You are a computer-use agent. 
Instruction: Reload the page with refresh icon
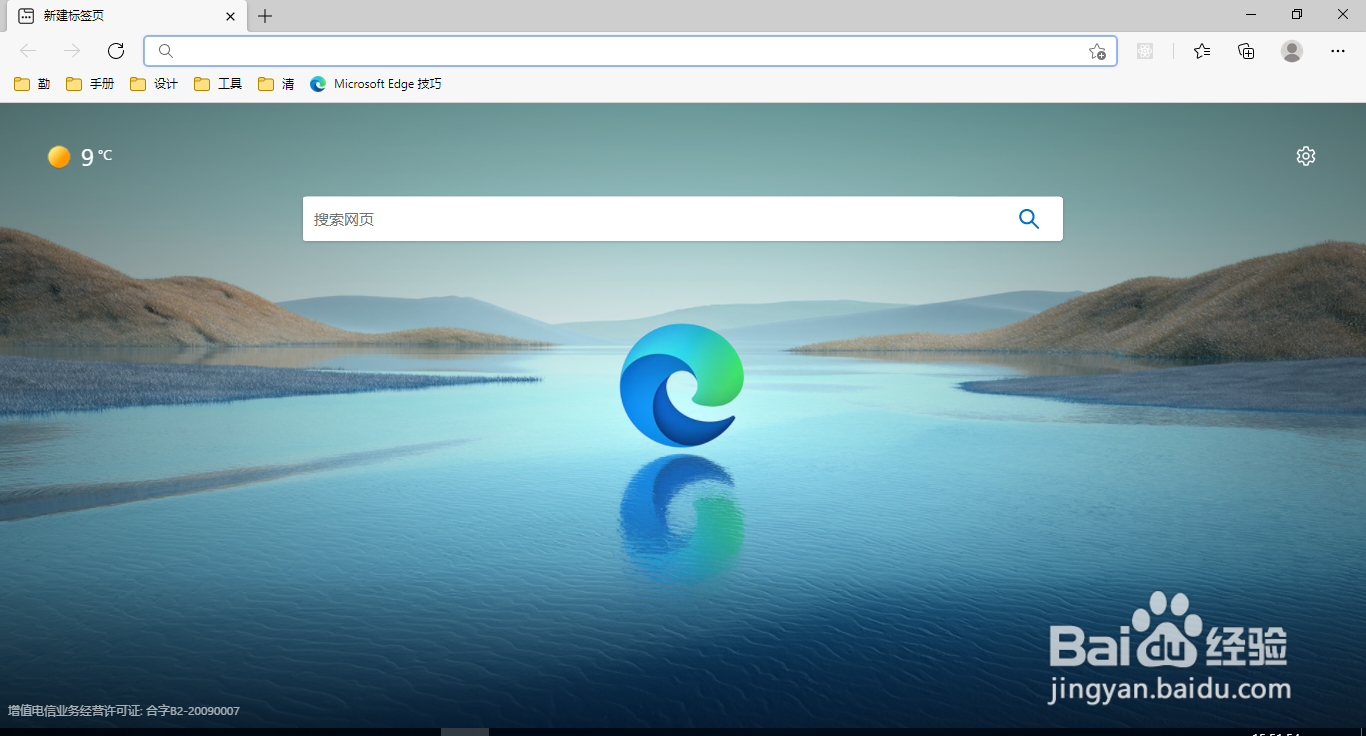(x=116, y=51)
